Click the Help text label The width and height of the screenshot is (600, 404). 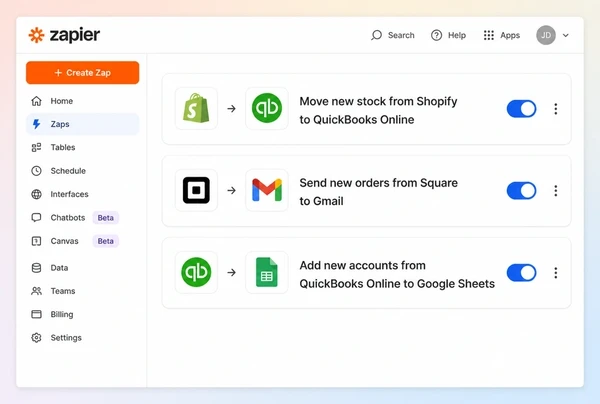457,35
